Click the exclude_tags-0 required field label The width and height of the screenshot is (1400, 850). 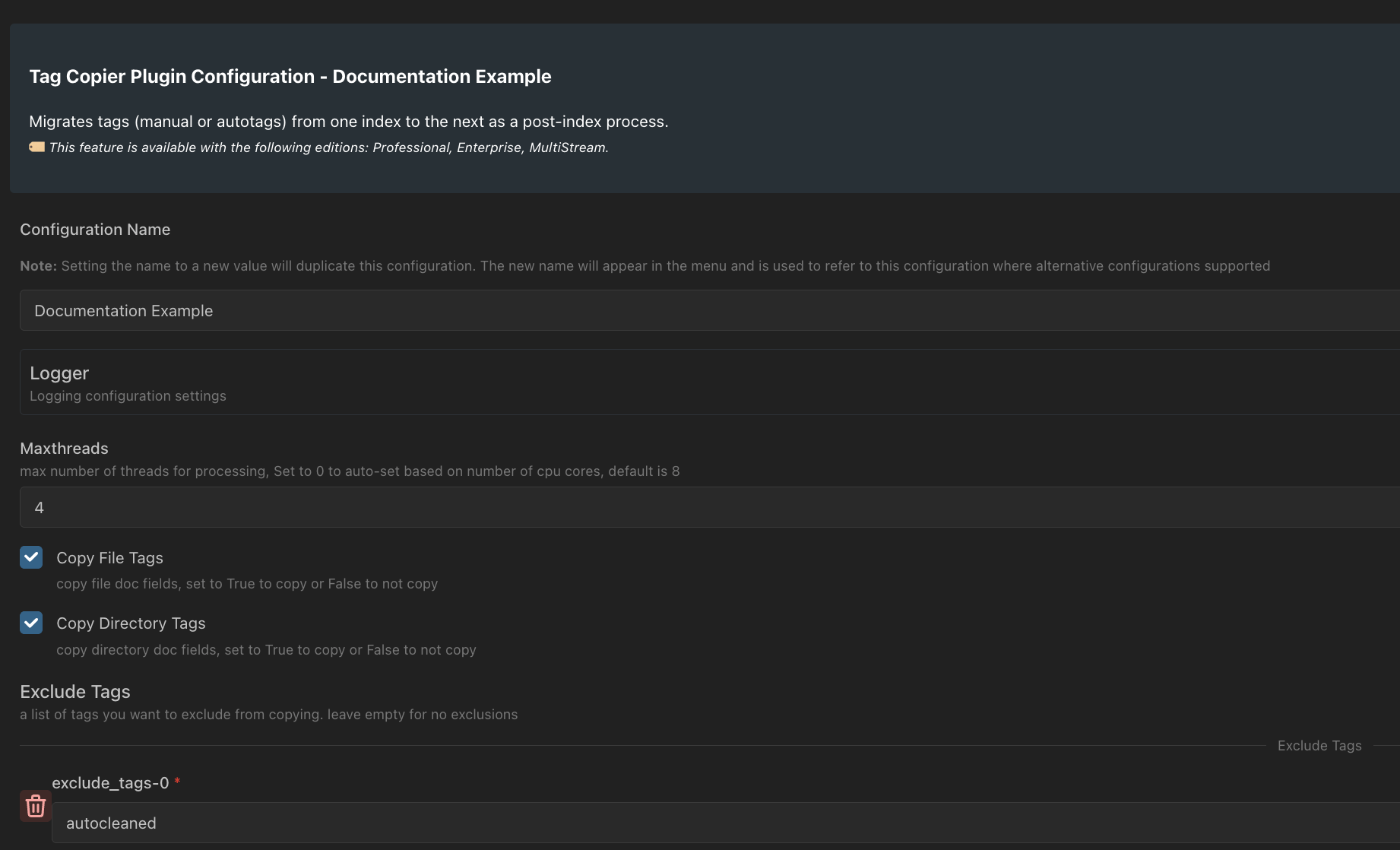pyautogui.click(x=110, y=783)
